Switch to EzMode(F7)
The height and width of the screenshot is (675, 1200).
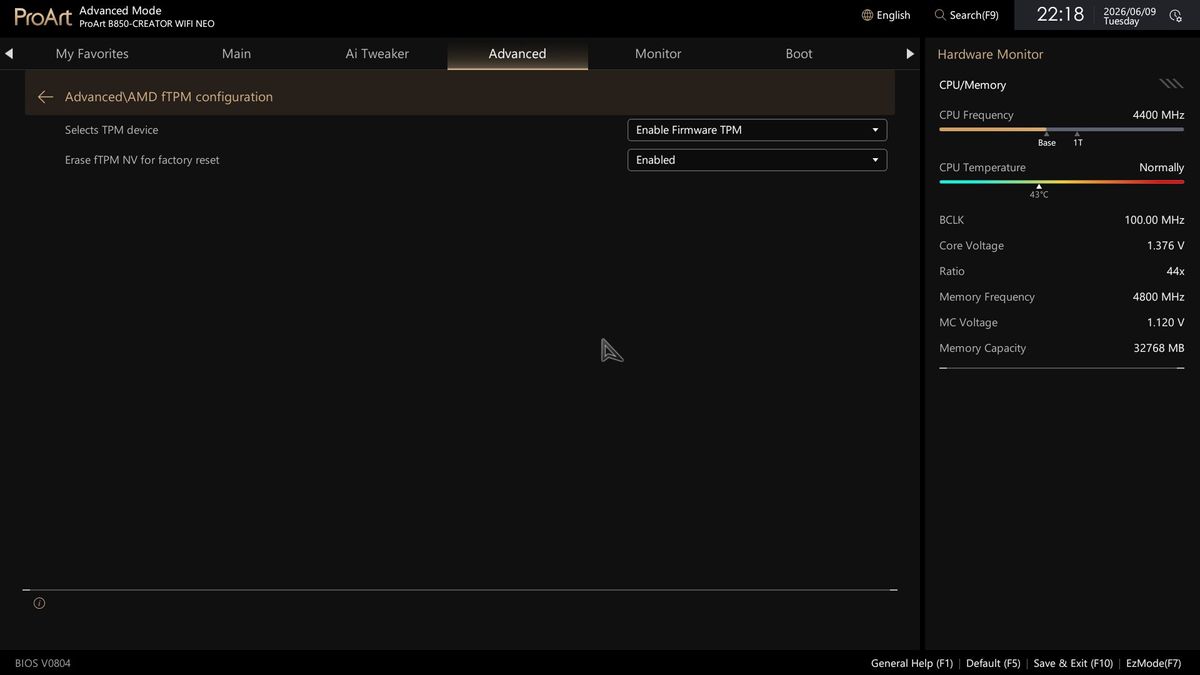coord(1153,663)
